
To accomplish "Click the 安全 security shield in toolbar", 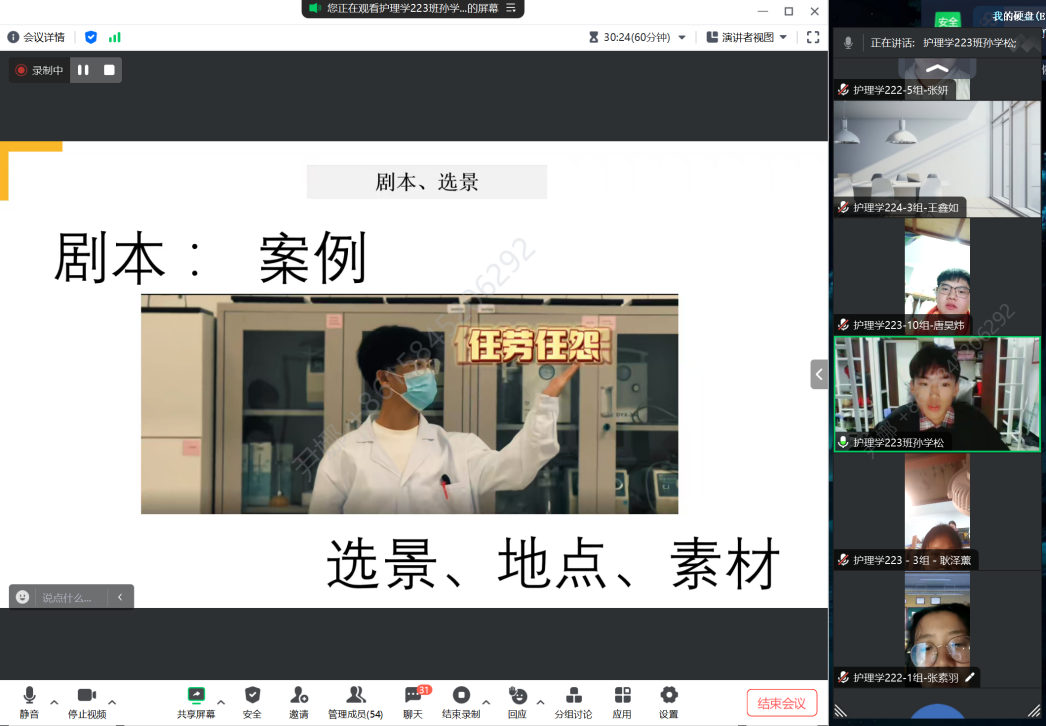I will click(x=252, y=696).
